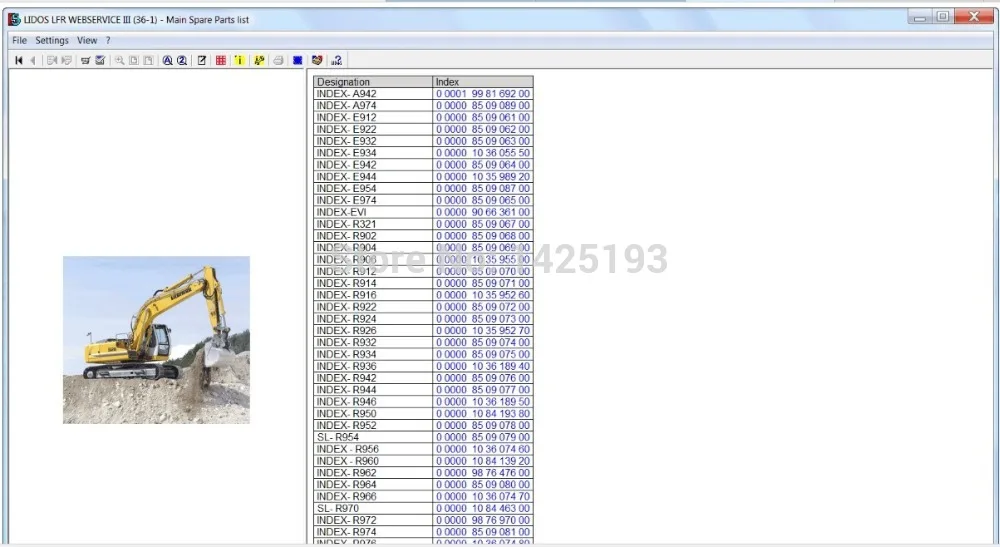Select the INDEX- R924 row
Image resolution: width=1000 pixels, height=547 pixels.
(x=423, y=319)
